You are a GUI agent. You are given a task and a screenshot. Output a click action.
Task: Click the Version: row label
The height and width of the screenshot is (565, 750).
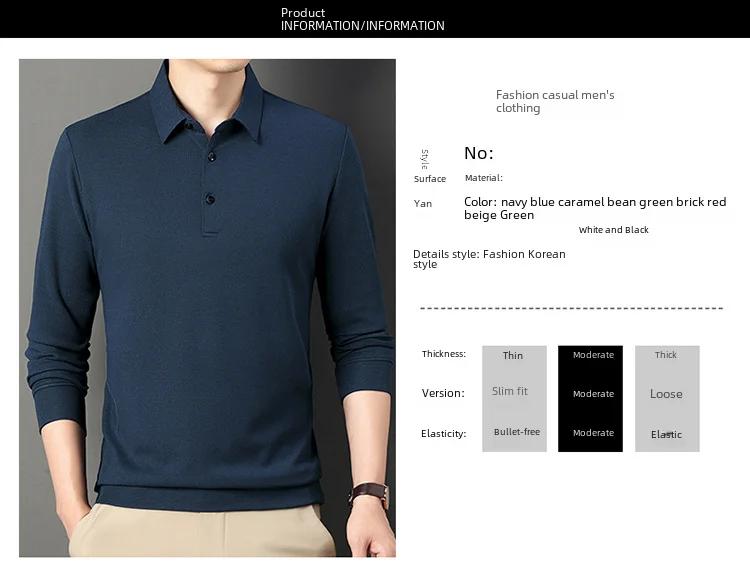[x=443, y=393]
